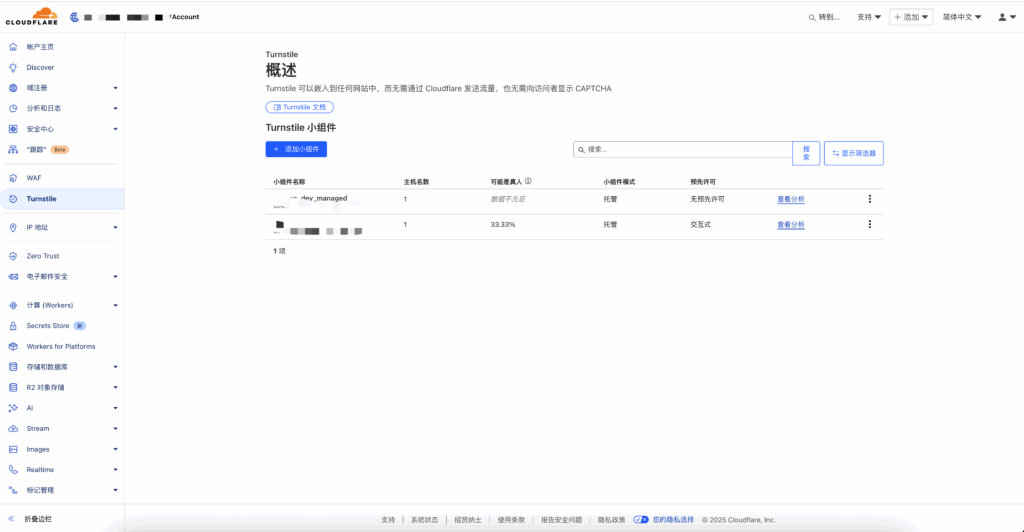Open 报告安全问题 footer link
The height and width of the screenshot is (532, 1024).
click(561, 520)
